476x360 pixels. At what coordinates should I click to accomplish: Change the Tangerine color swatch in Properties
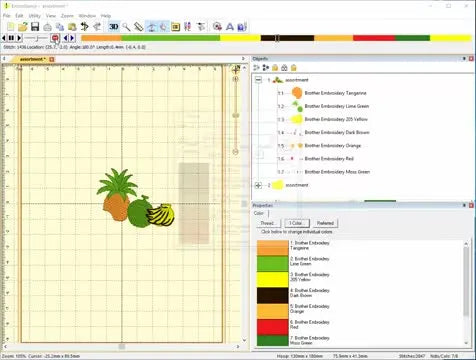pos(273,248)
